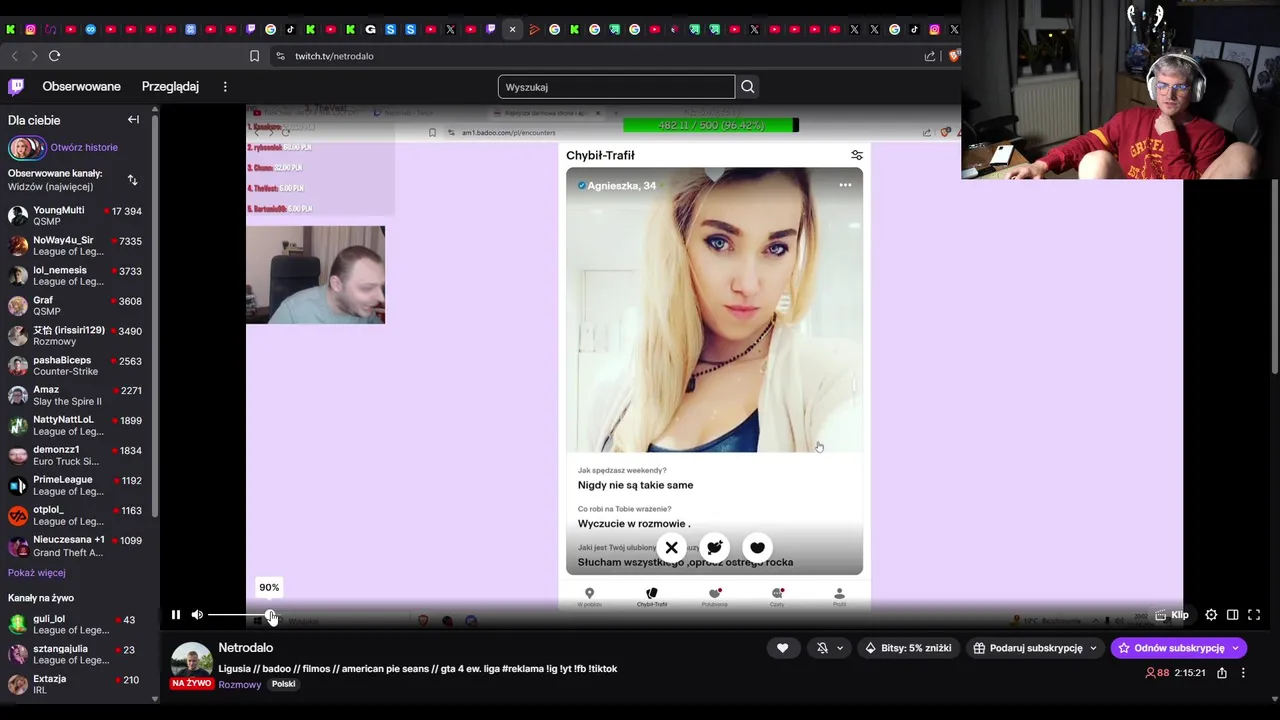The height and width of the screenshot is (720, 1280).
Task: Enter fullscreen mode
Action: click(1254, 615)
